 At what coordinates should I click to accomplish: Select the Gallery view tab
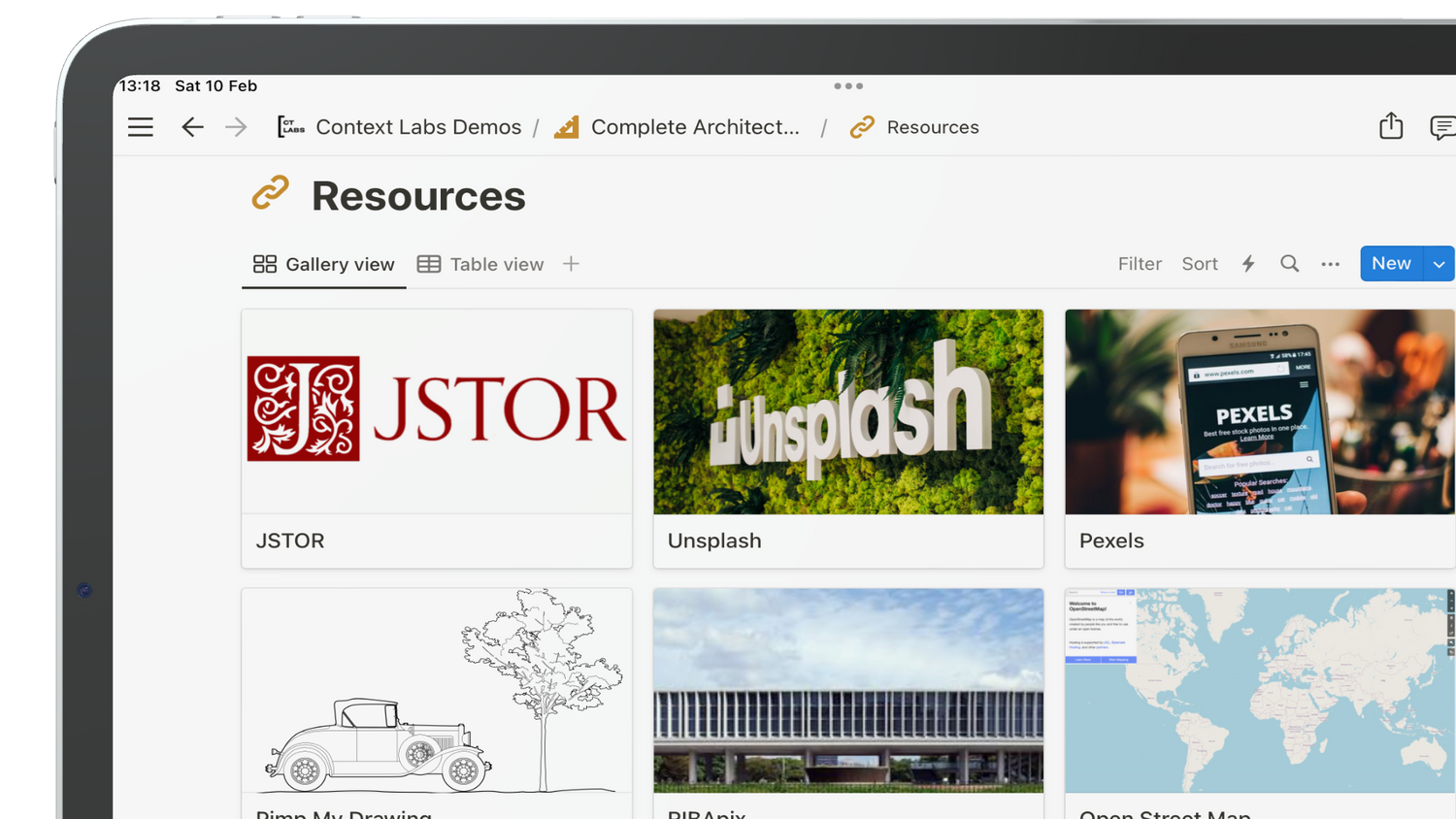point(324,264)
